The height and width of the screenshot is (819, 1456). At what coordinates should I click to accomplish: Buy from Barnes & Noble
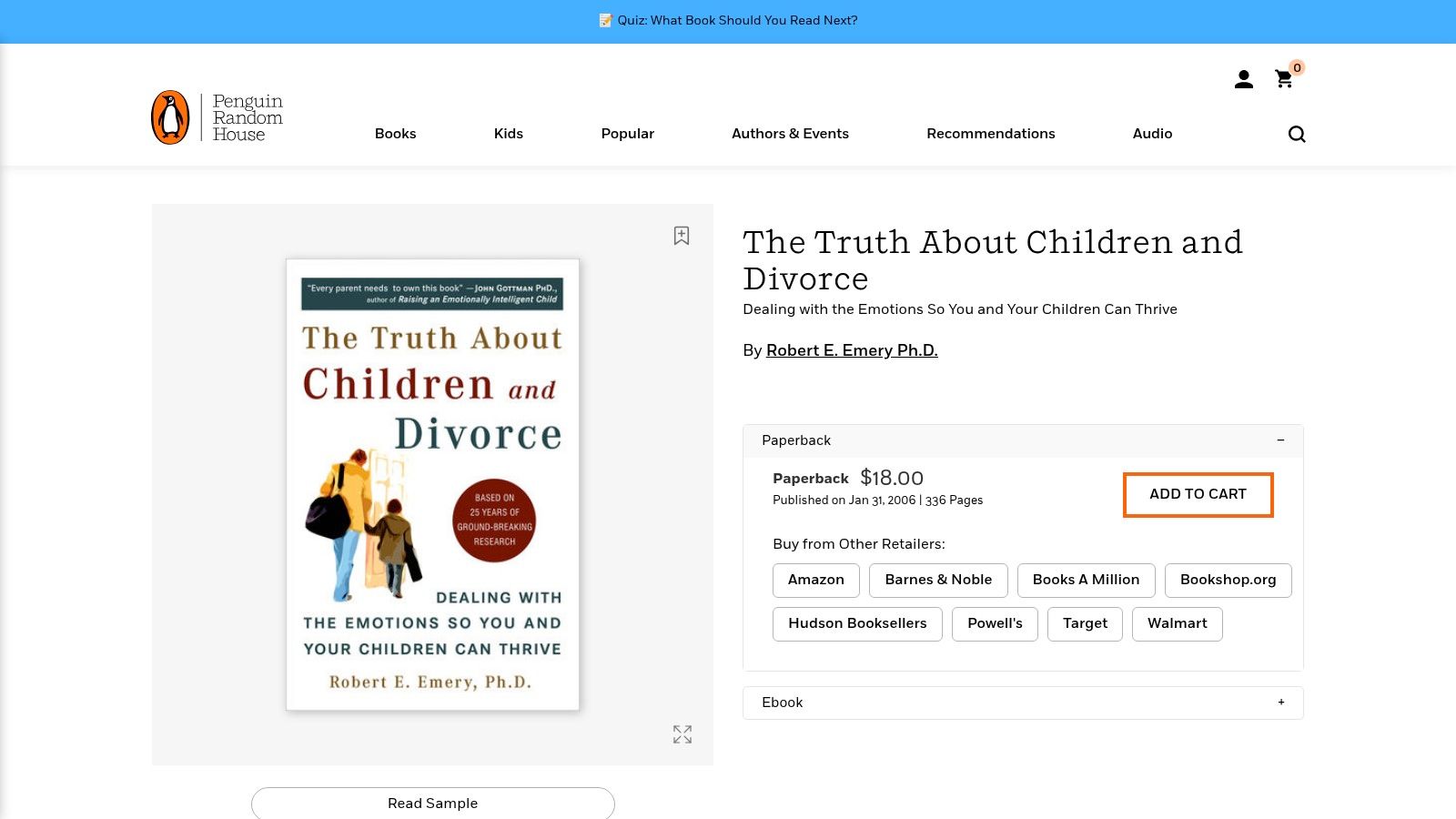point(938,580)
